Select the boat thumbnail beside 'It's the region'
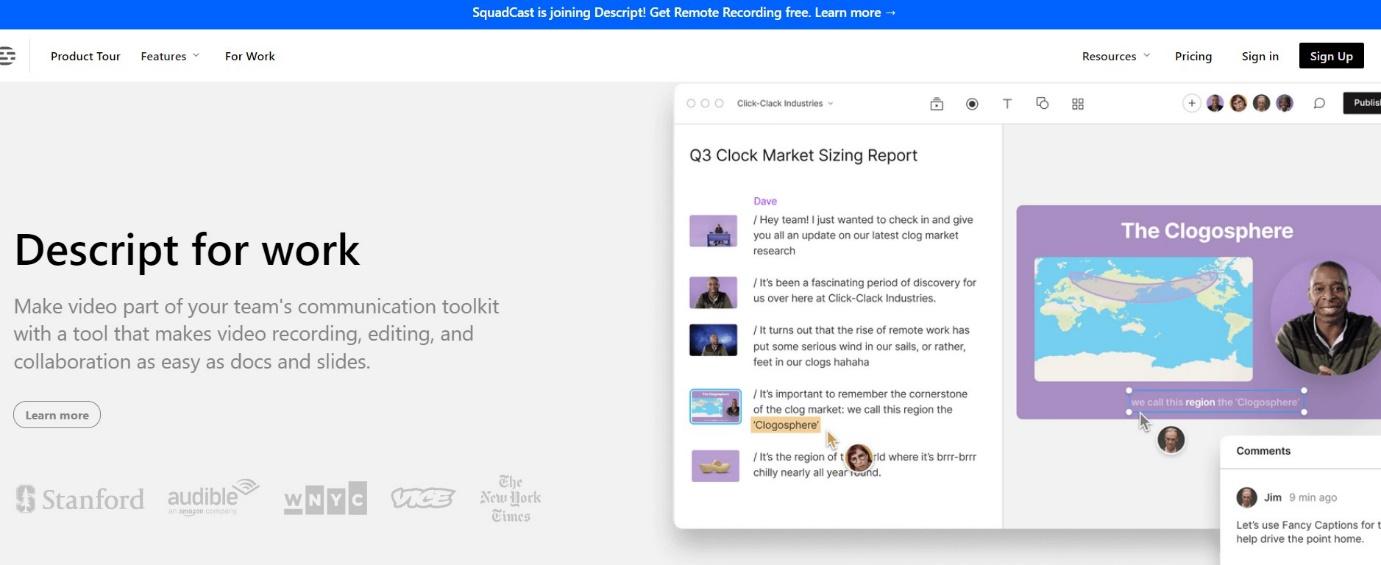The image size is (1381, 565). 716,466
